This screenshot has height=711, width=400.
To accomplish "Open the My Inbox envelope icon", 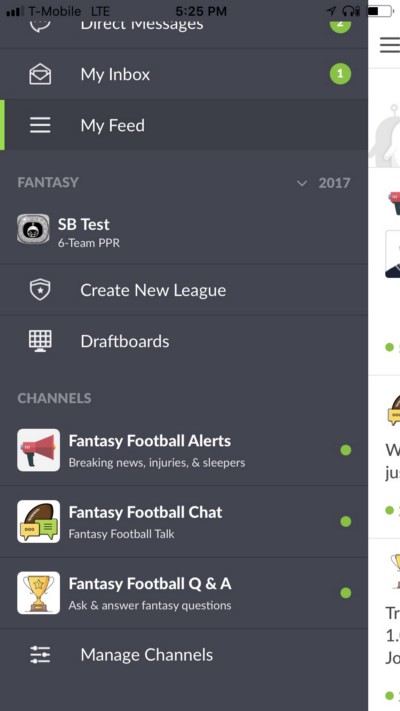I will pyautogui.click(x=40, y=74).
